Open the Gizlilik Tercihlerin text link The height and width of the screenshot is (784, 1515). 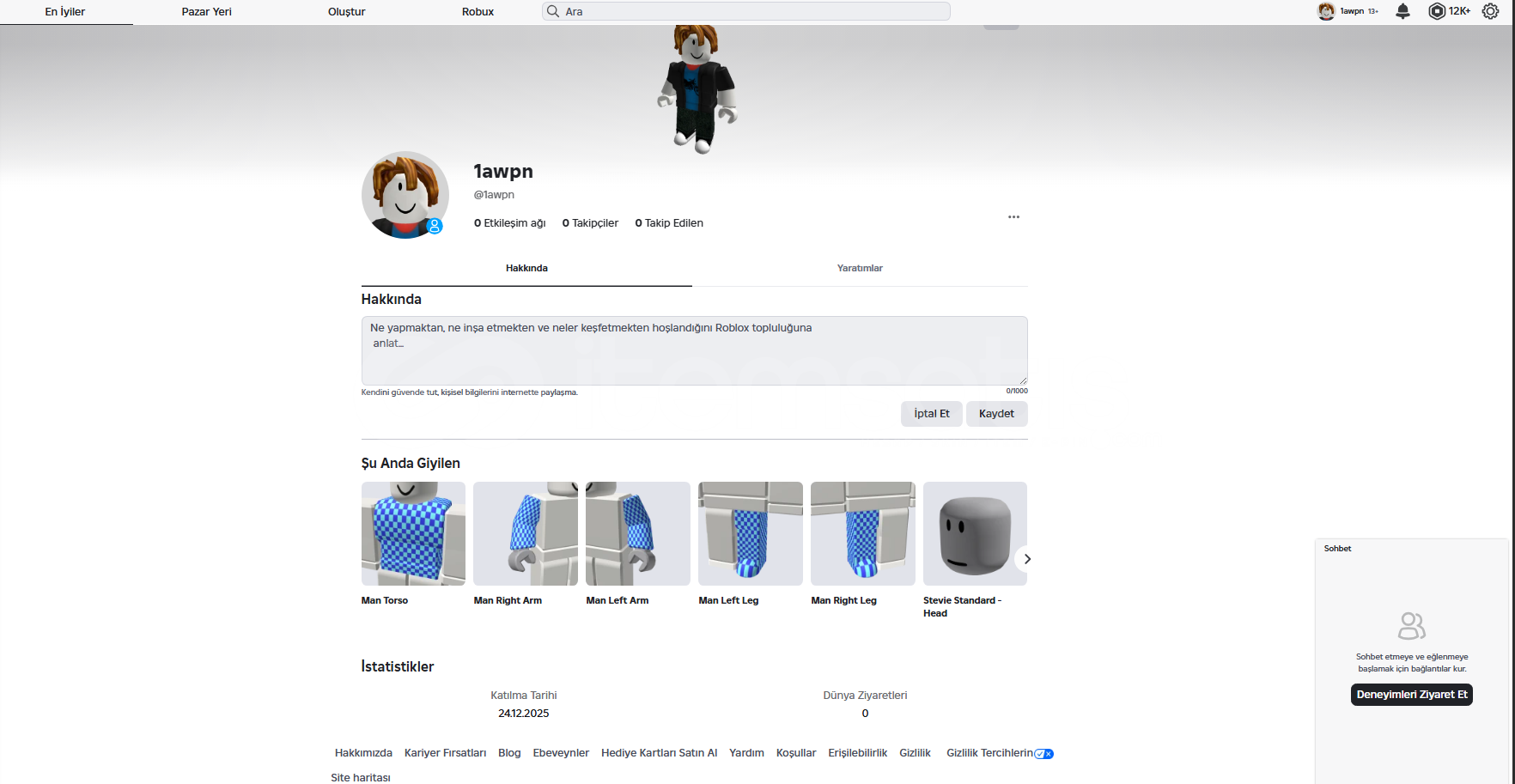990,753
